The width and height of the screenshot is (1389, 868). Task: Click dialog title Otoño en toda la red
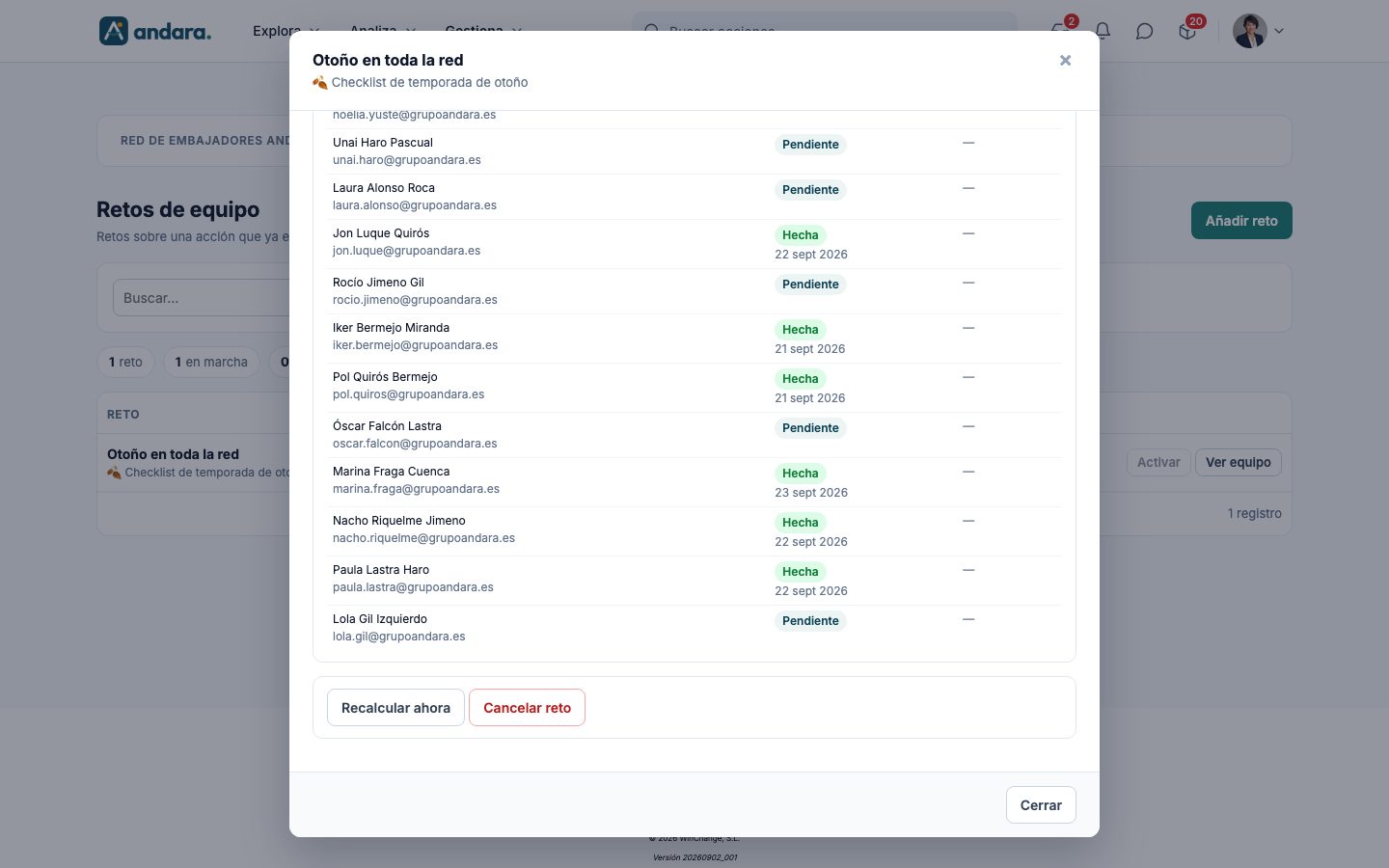pos(388,60)
